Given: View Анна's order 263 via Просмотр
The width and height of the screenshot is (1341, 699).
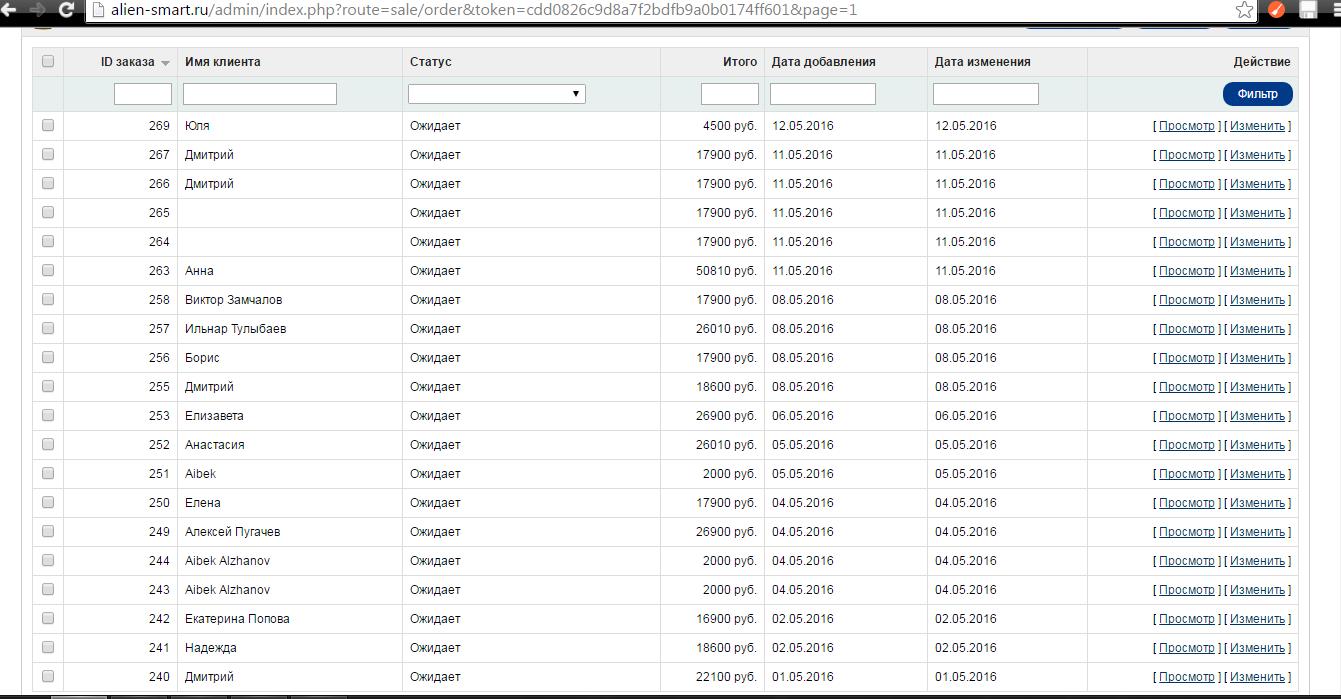Looking at the screenshot, I should (1186, 271).
